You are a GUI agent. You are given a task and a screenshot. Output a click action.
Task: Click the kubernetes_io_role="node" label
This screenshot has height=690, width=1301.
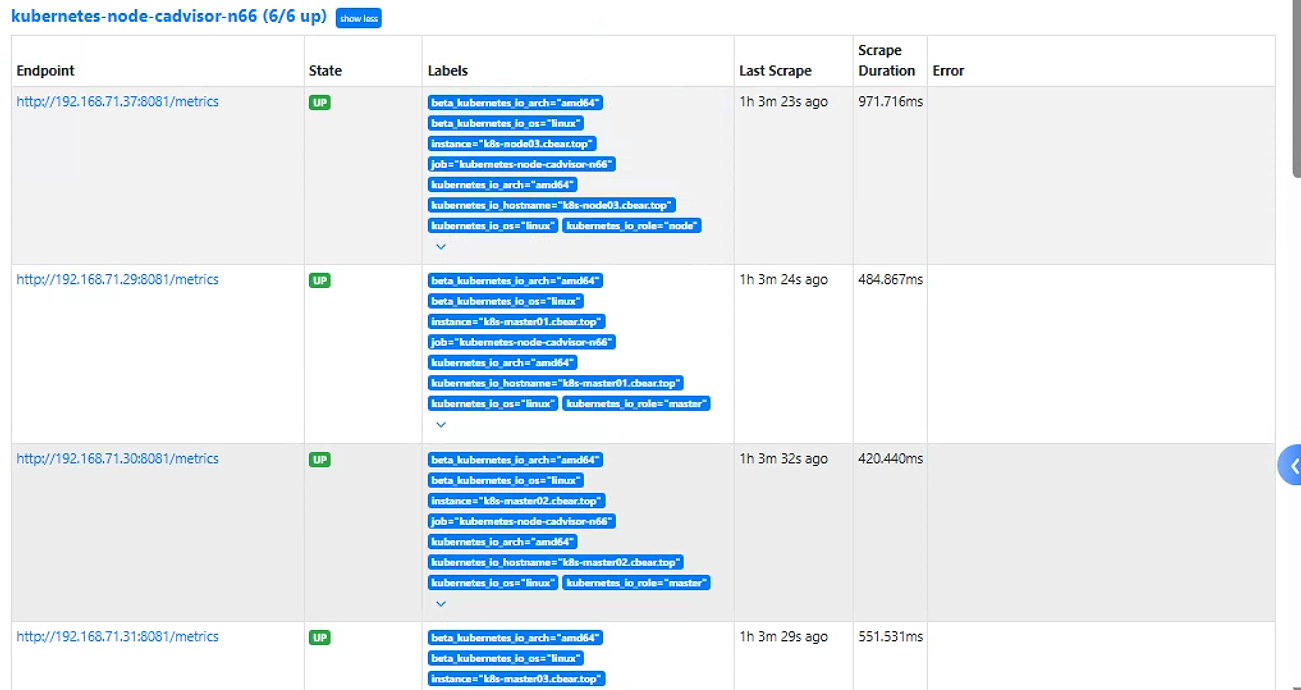pos(632,226)
